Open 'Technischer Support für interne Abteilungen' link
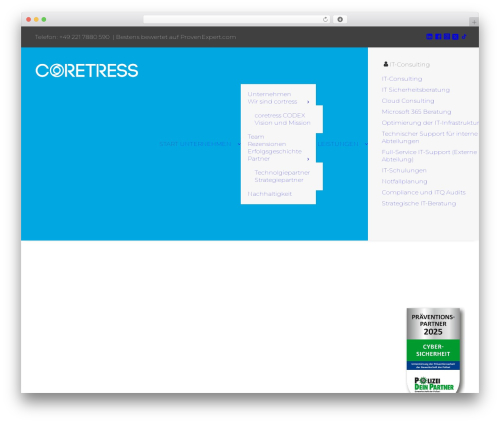This screenshot has height=423, width=500. click(x=430, y=137)
